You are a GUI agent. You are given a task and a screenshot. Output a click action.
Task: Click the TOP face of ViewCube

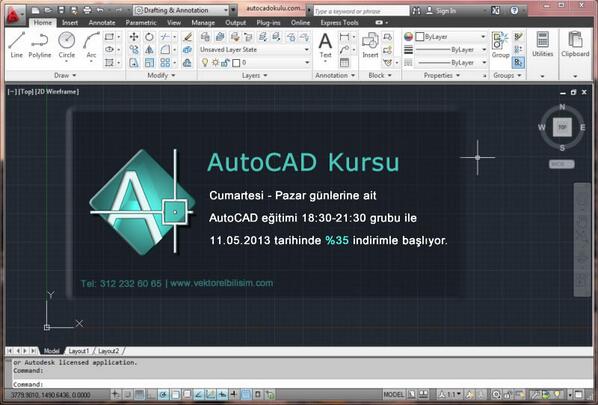(562, 127)
